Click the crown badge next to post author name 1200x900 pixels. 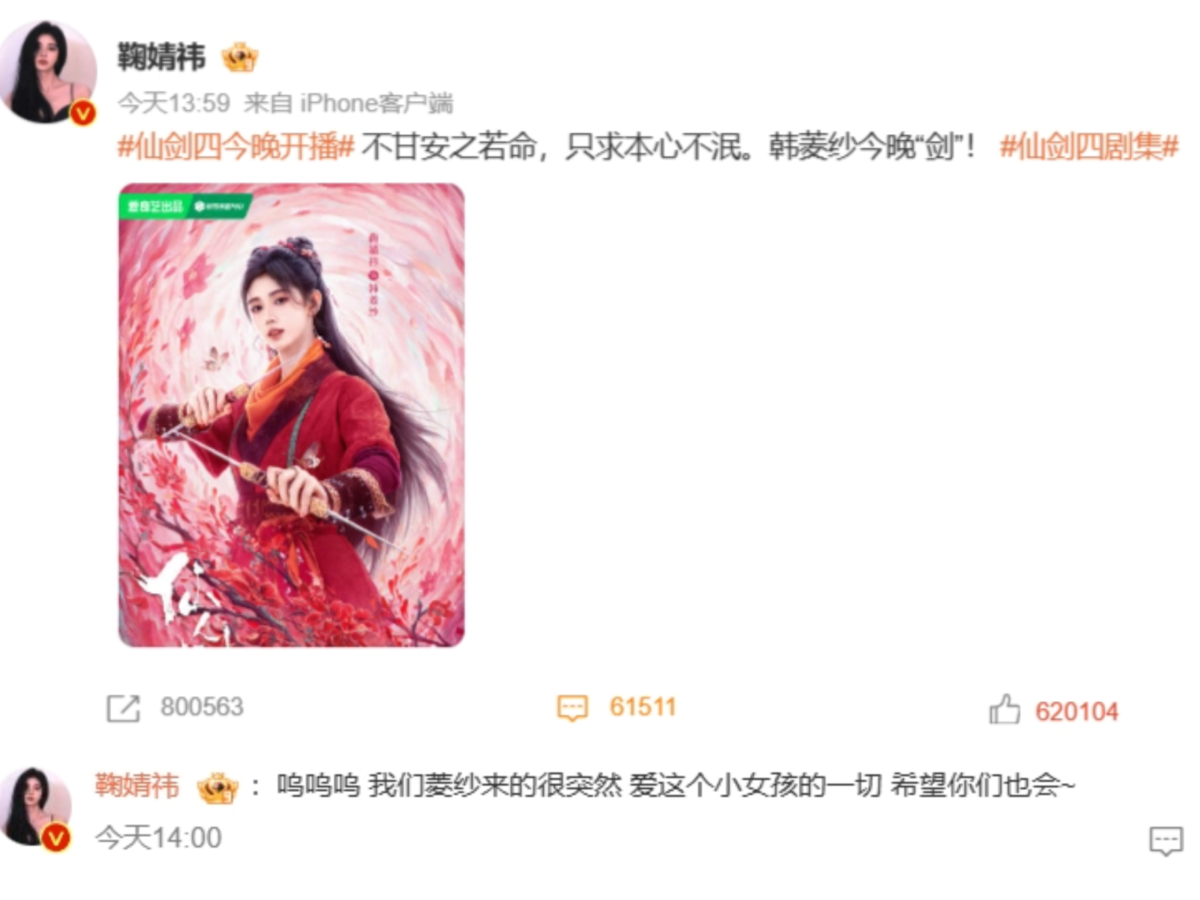(x=240, y=57)
